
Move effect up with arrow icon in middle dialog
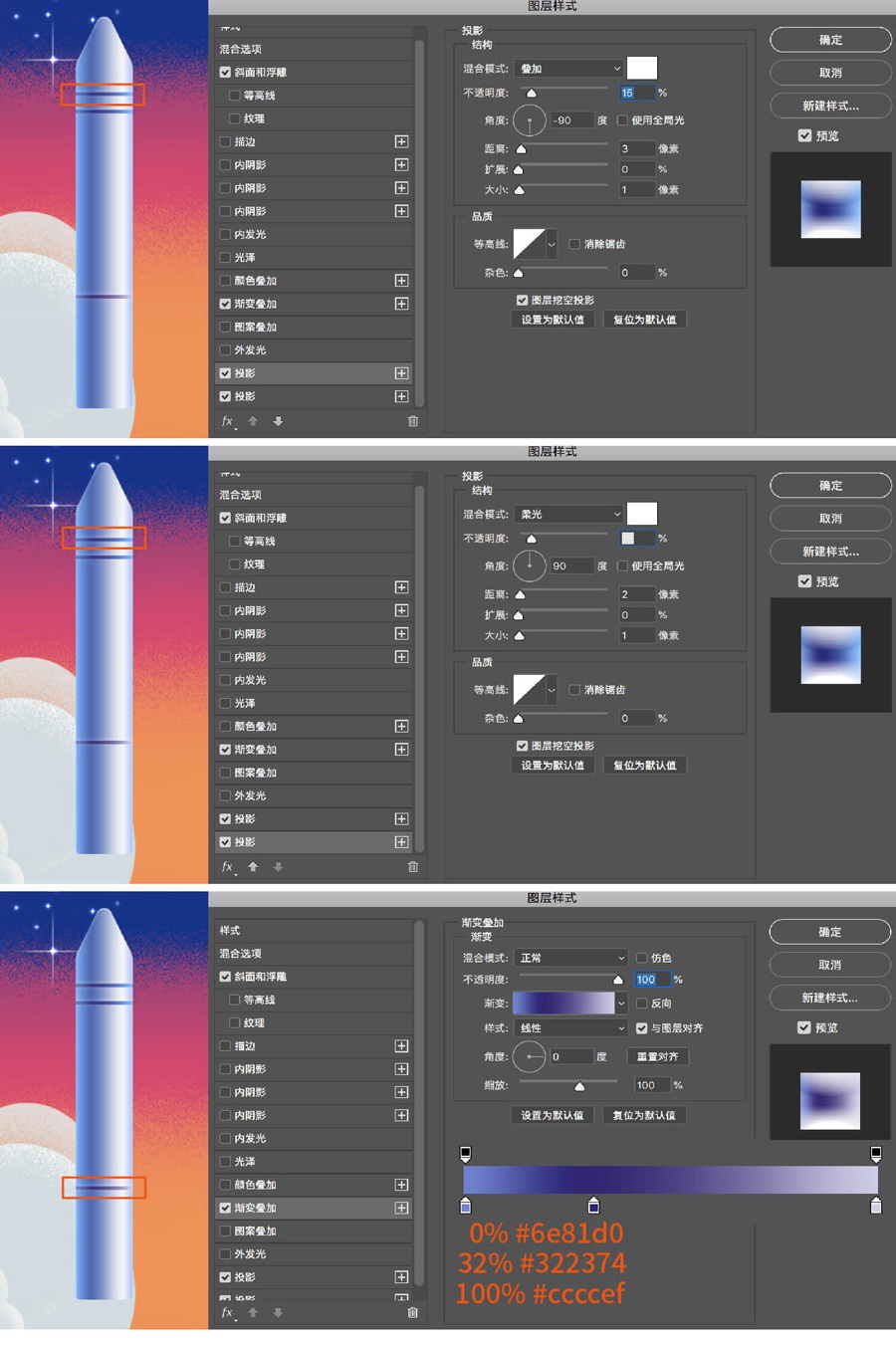click(x=253, y=867)
